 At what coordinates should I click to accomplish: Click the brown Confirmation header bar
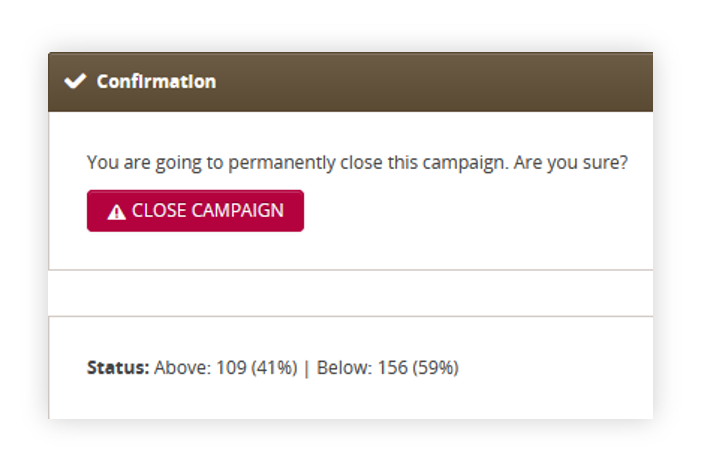(x=350, y=82)
